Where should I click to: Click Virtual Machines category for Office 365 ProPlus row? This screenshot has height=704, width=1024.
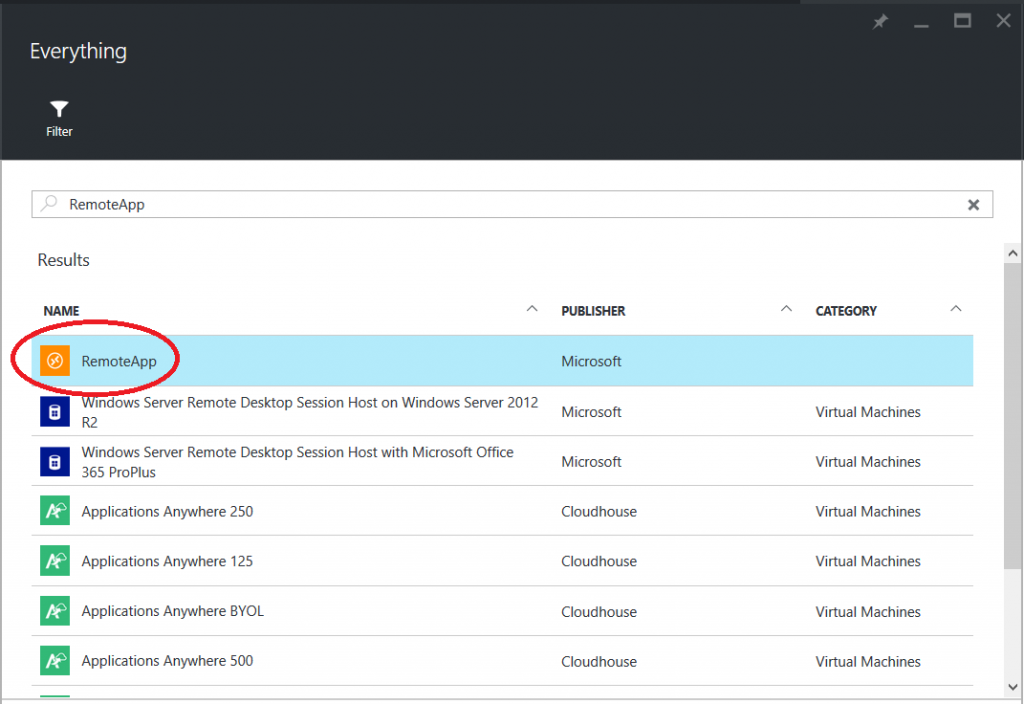point(868,462)
